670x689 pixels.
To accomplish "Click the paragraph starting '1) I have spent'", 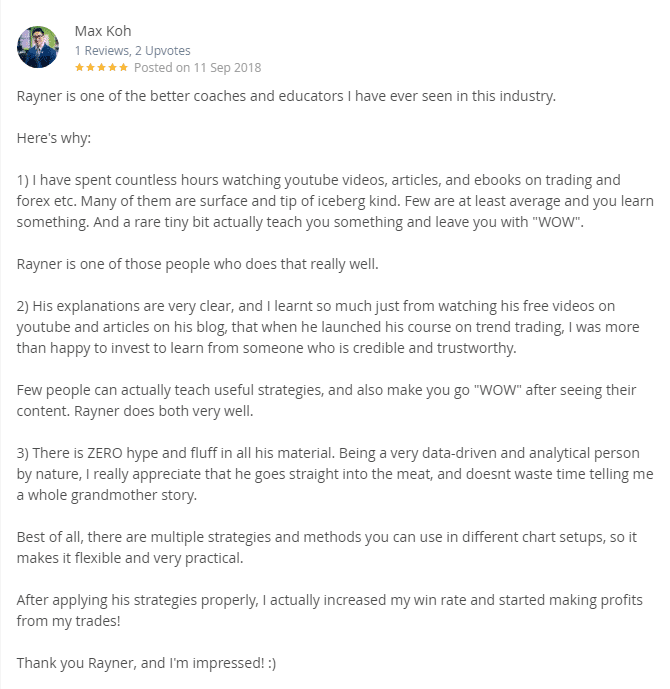I will click(335, 201).
